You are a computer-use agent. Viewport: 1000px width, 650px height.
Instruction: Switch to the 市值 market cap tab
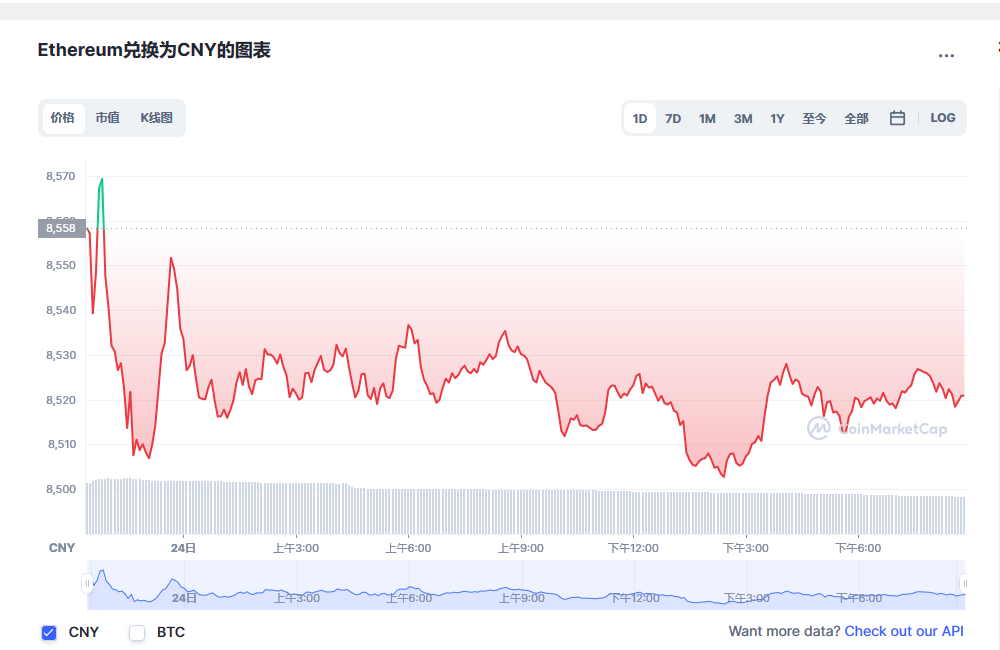(x=108, y=118)
